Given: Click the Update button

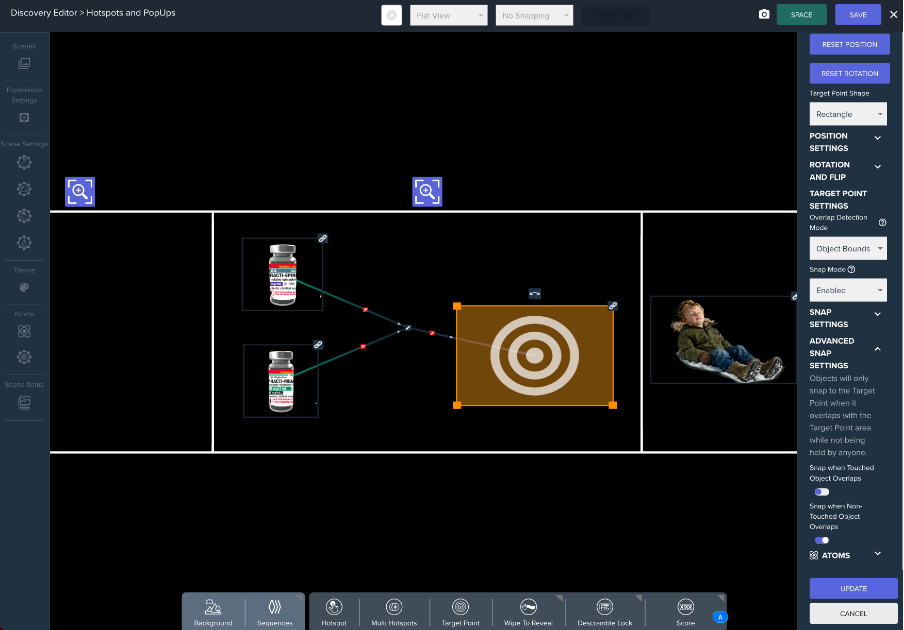Looking at the screenshot, I should 853,588.
